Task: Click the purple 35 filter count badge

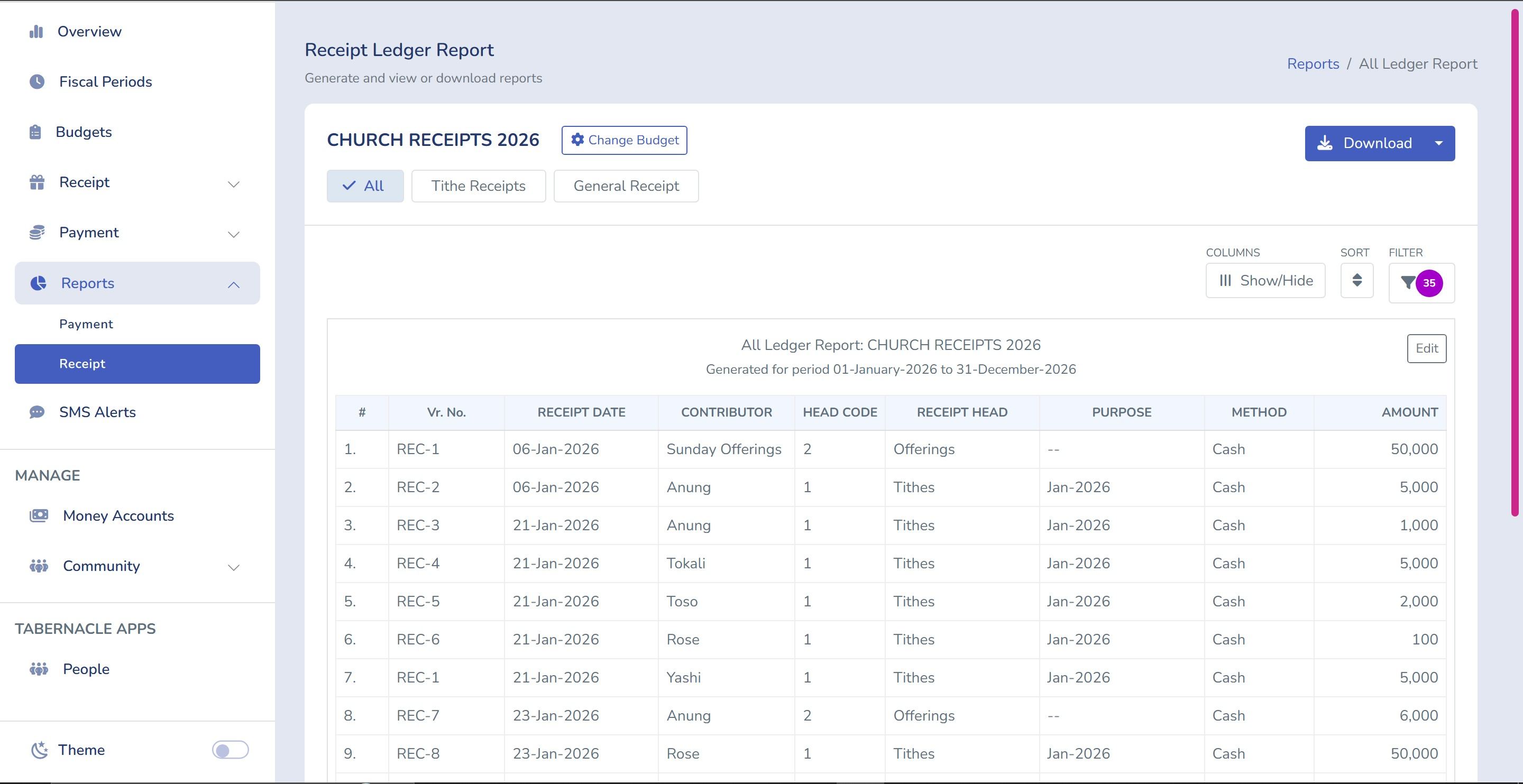Action: 1429,283
